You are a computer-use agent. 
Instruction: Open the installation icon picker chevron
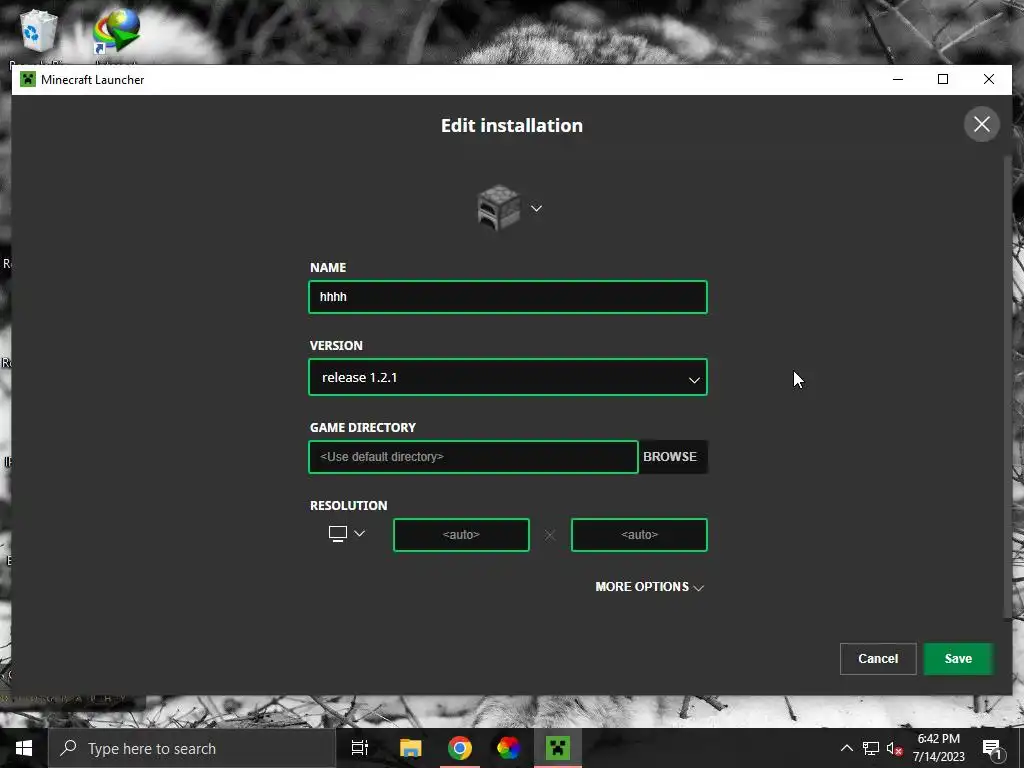pos(536,208)
